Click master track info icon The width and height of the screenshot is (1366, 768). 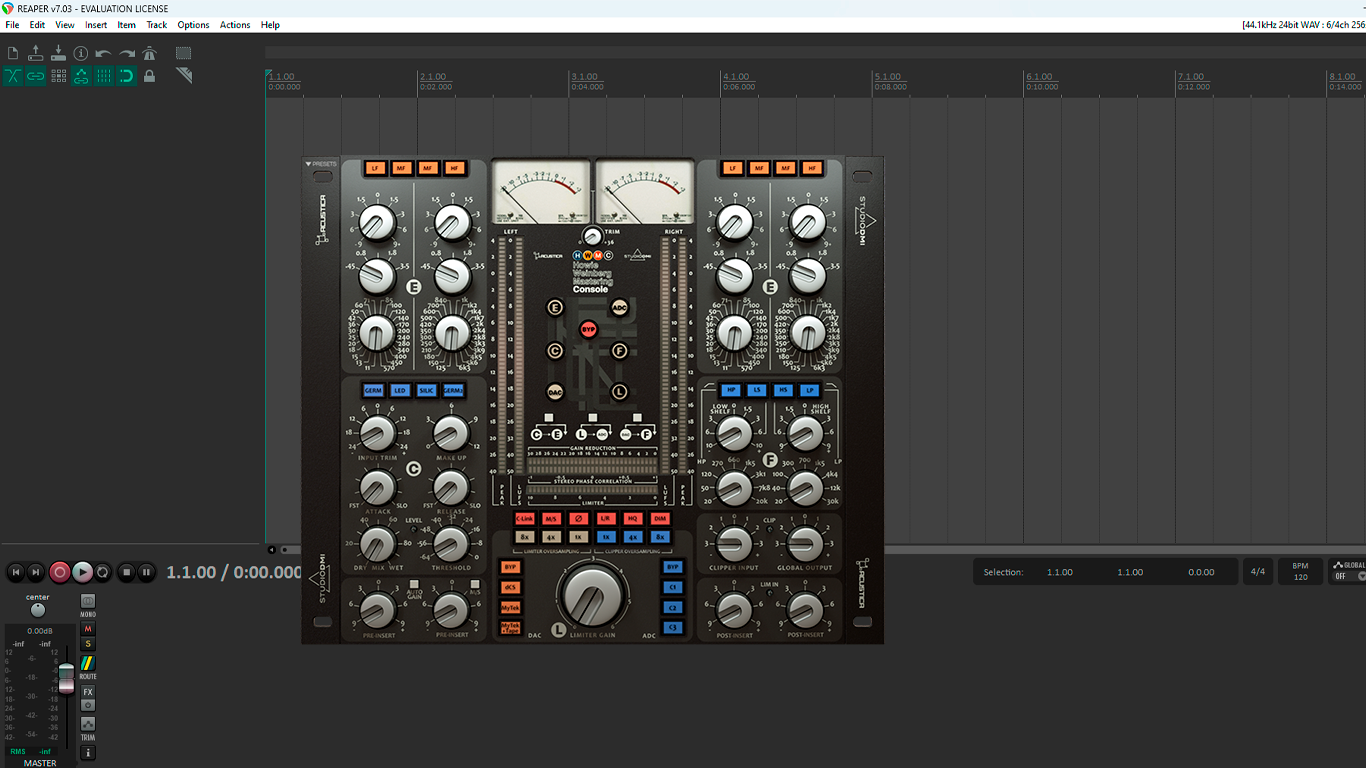(88, 752)
